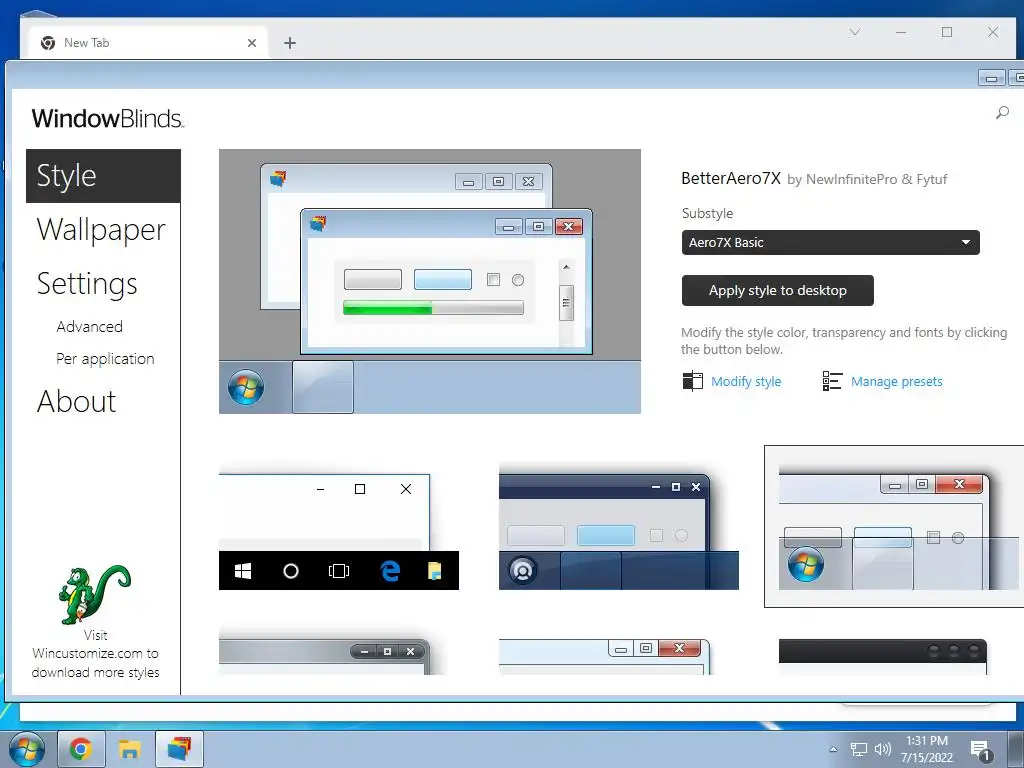Click the Modify style window icon

pyautogui.click(x=692, y=381)
